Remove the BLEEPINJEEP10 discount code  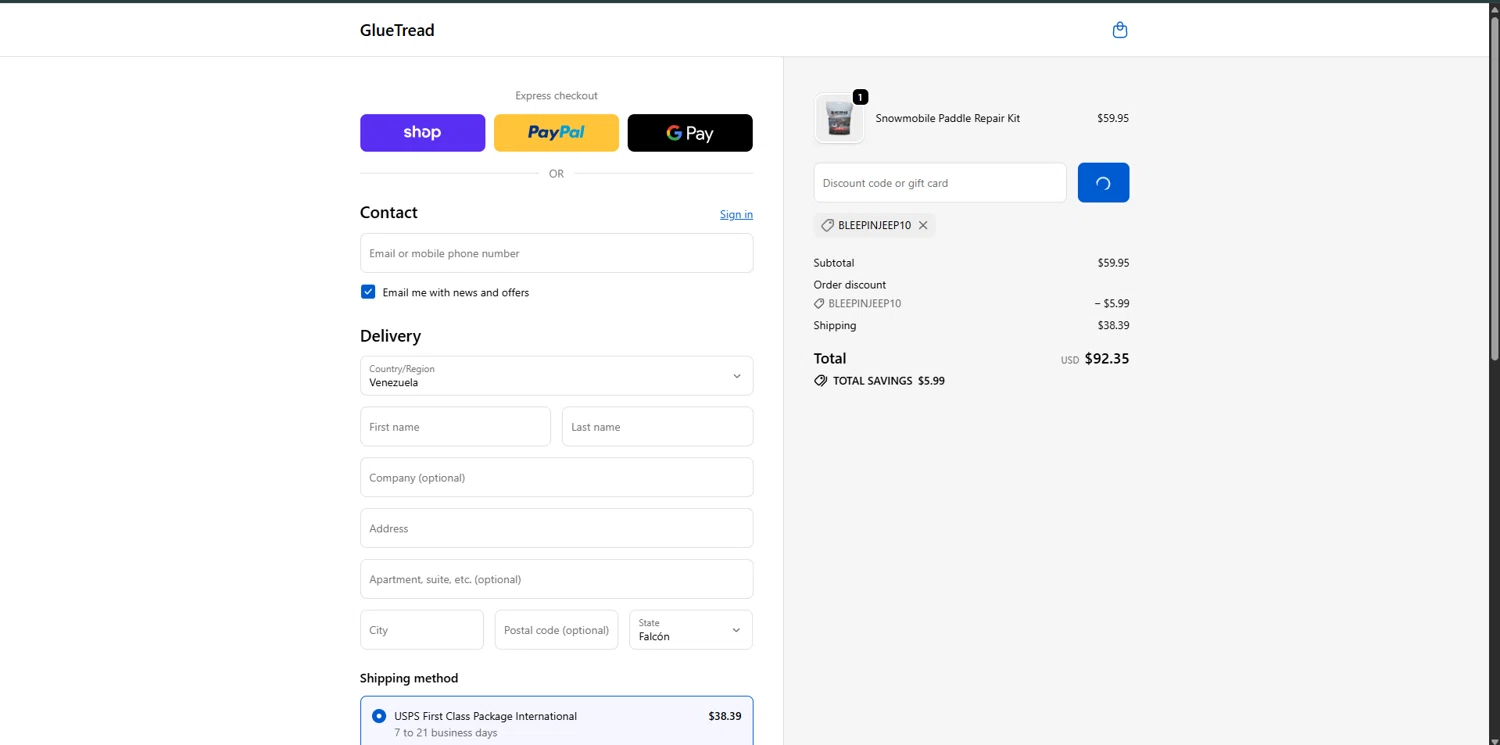coord(923,226)
